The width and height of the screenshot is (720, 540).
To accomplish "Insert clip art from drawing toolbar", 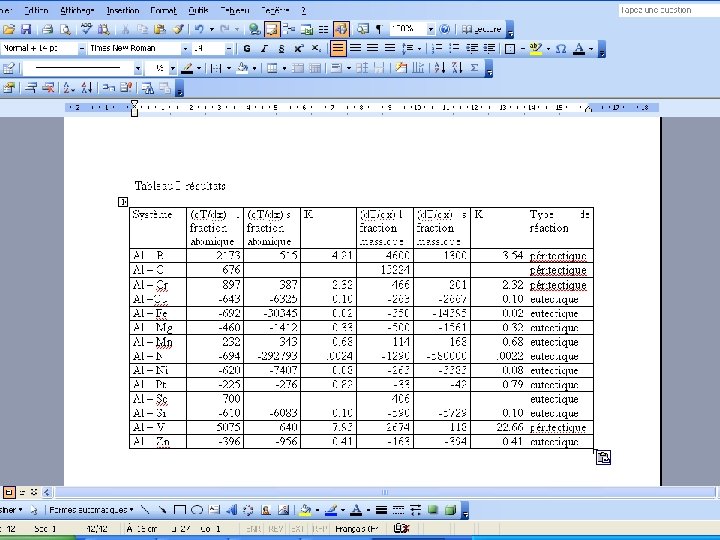I will (x=266, y=510).
